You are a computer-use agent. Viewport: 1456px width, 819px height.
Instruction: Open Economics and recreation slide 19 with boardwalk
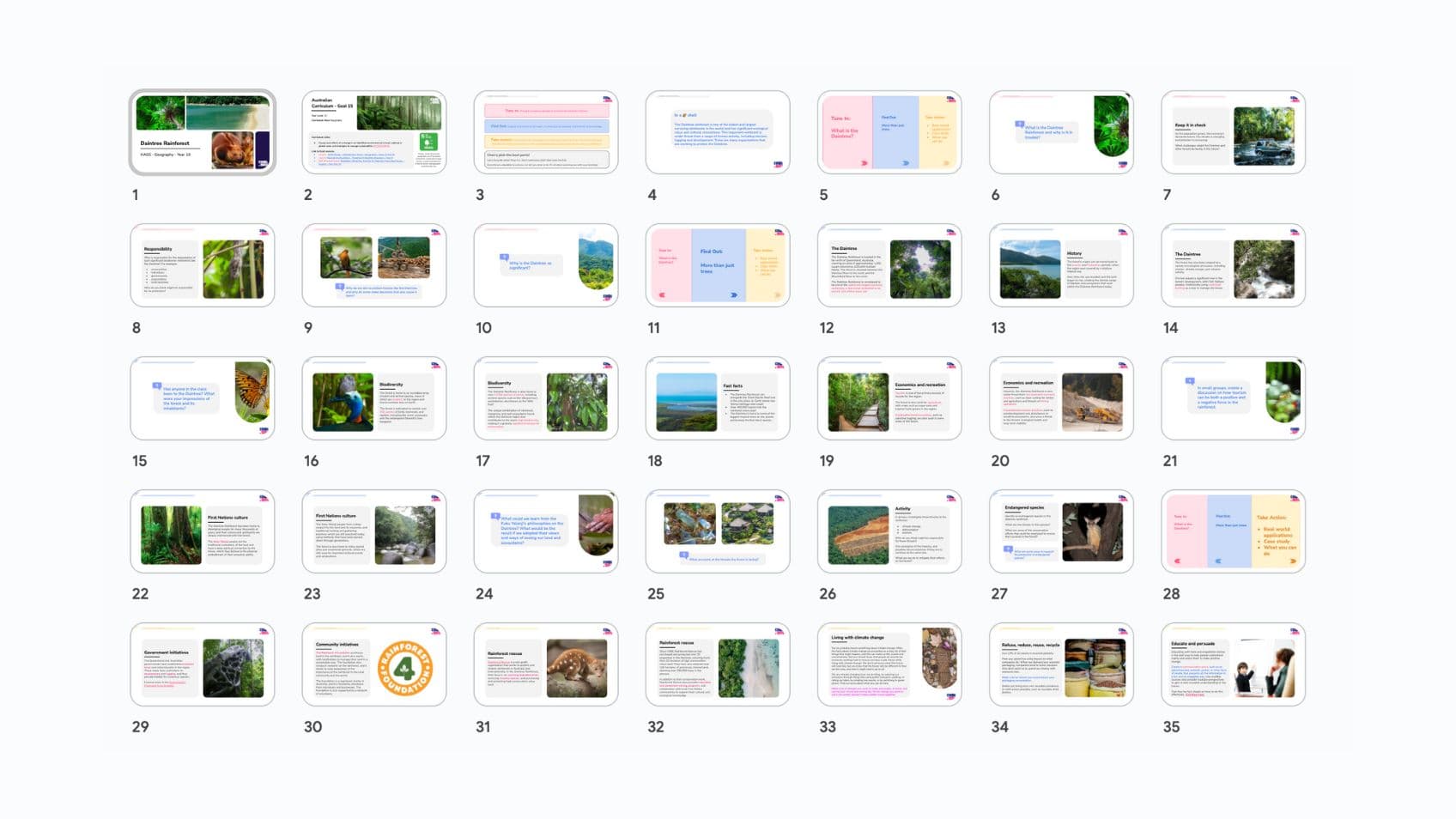point(889,398)
